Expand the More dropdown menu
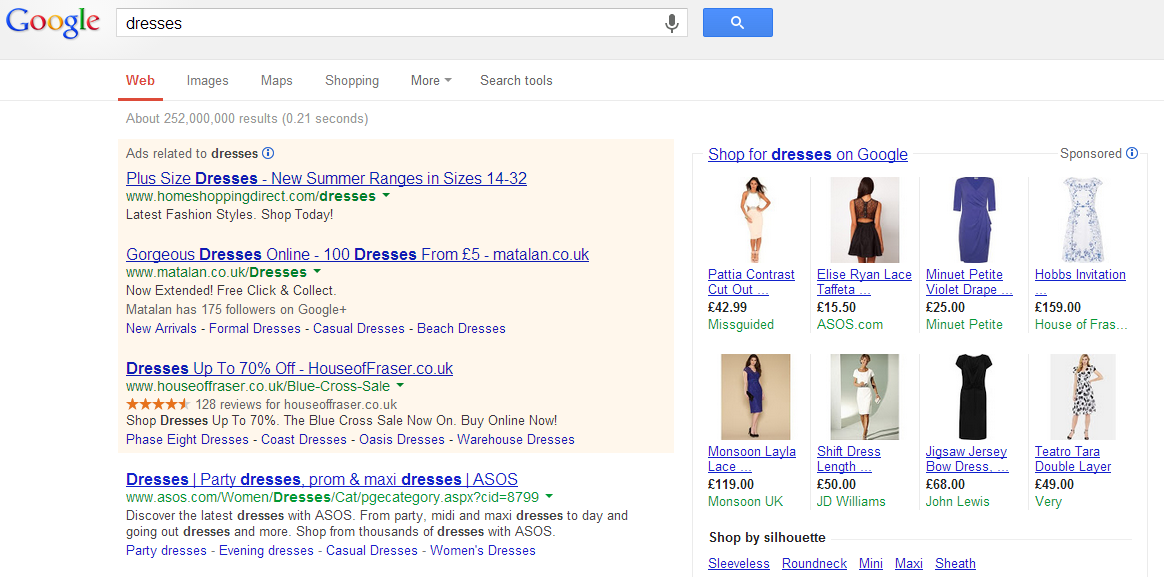This screenshot has height=577, width=1164. [x=431, y=80]
